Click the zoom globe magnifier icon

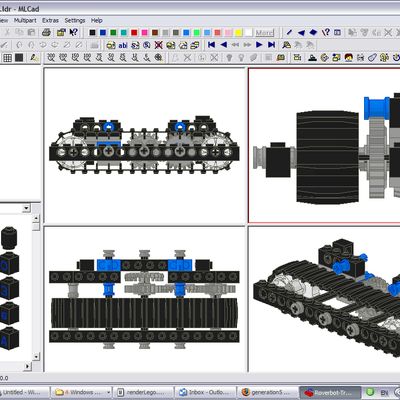(159, 57)
